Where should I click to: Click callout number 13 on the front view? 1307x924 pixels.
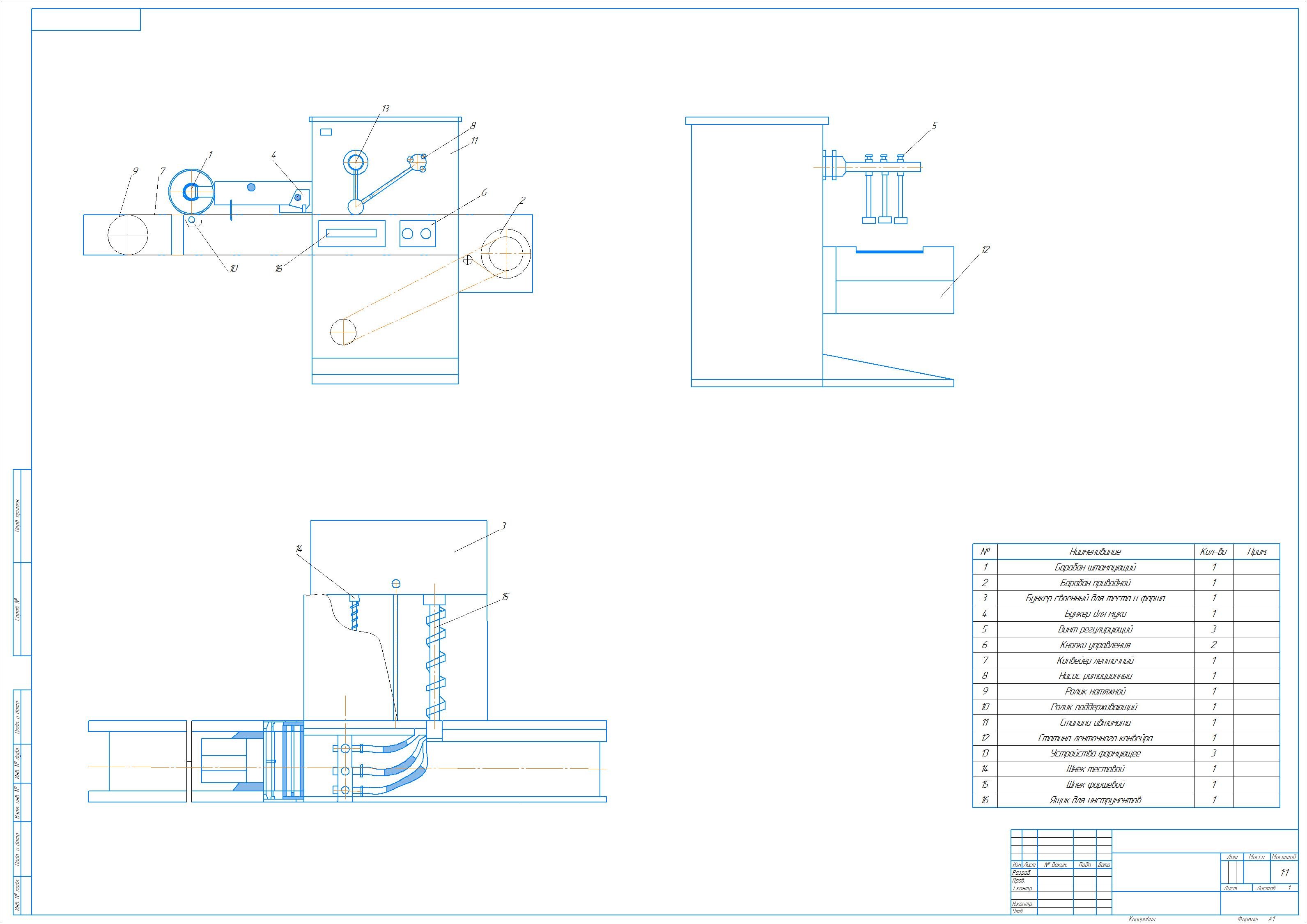[x=386, y=109]
